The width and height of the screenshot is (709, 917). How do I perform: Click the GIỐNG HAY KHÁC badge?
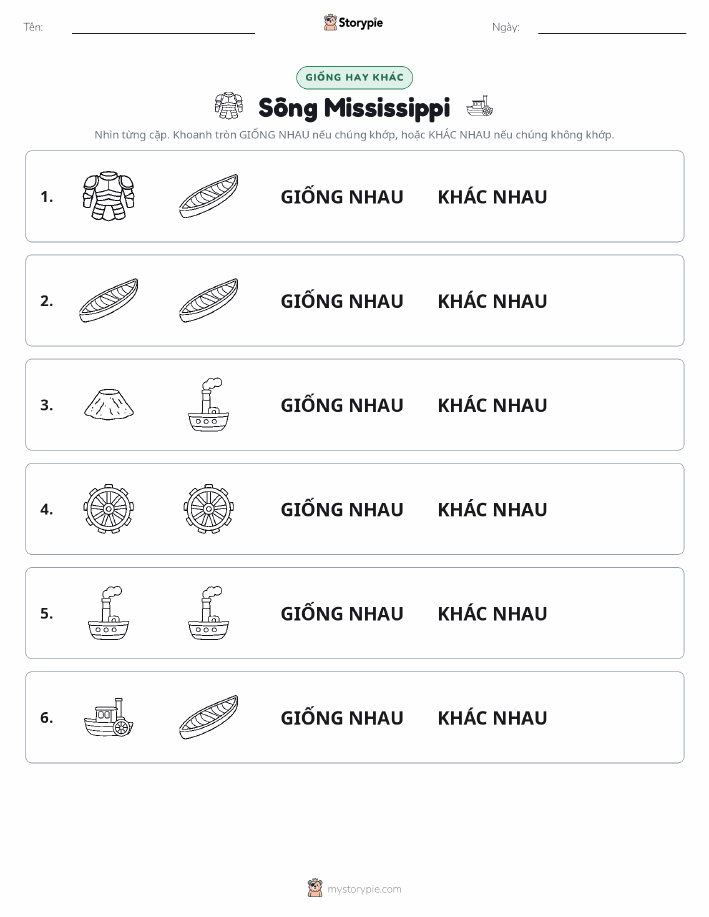click(354, 77)
